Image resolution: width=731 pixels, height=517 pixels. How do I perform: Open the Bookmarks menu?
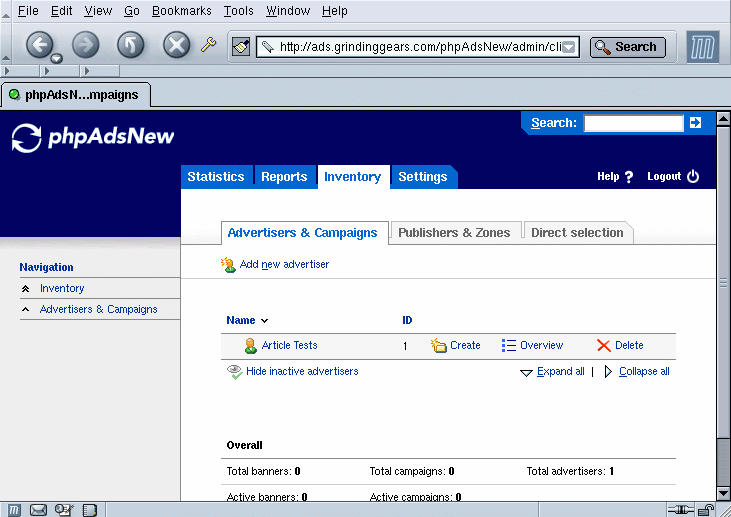coord(181,11)
